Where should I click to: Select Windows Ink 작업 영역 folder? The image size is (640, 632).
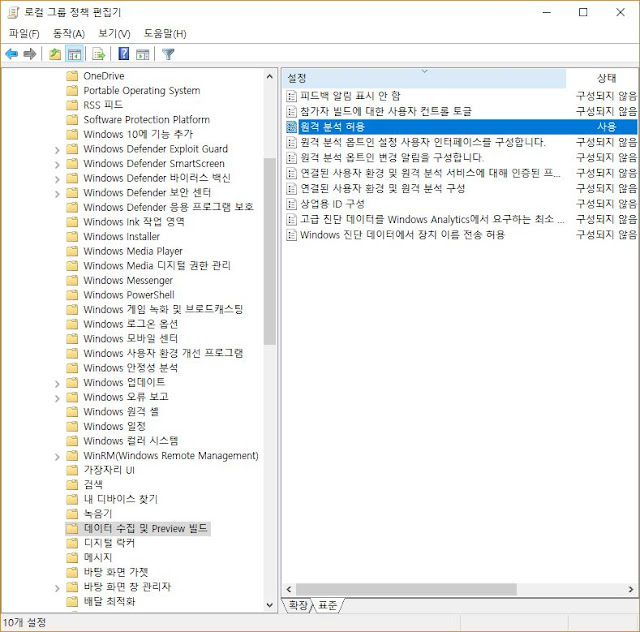pos(134,222)
